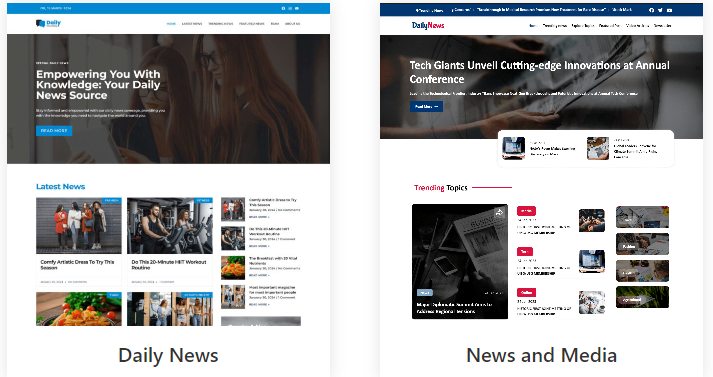The height and width of the screenshot is (377, 713).
Task: Click the share arrow icon on the newspaper card
Action: coord(499,212)
